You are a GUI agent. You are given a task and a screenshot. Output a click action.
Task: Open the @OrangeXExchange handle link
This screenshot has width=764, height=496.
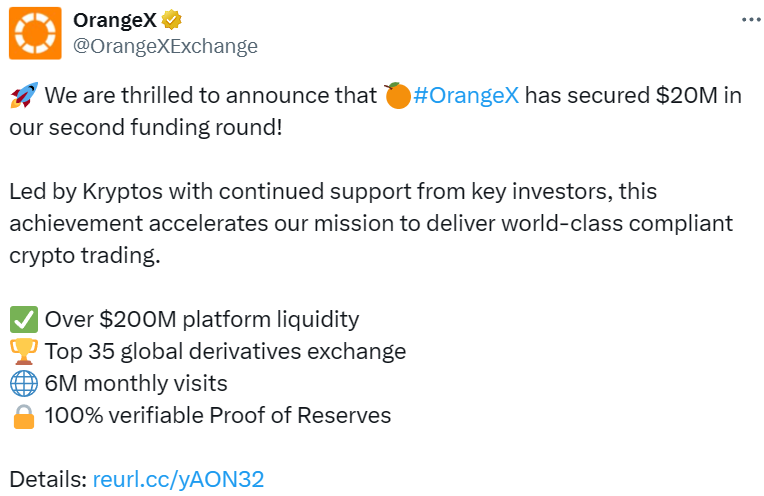click(165, 46)
